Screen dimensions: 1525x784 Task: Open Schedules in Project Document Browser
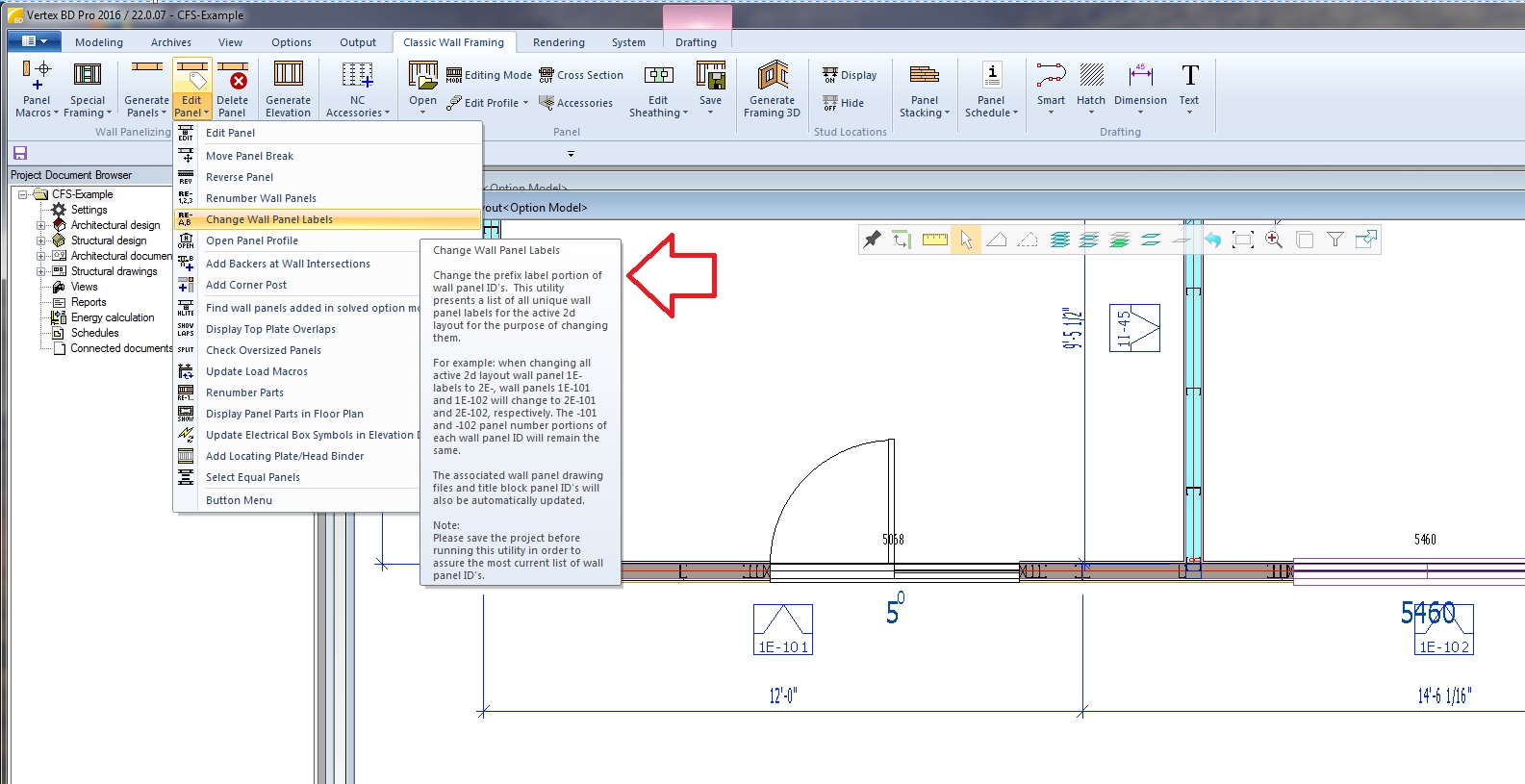[x=94, y=333]
